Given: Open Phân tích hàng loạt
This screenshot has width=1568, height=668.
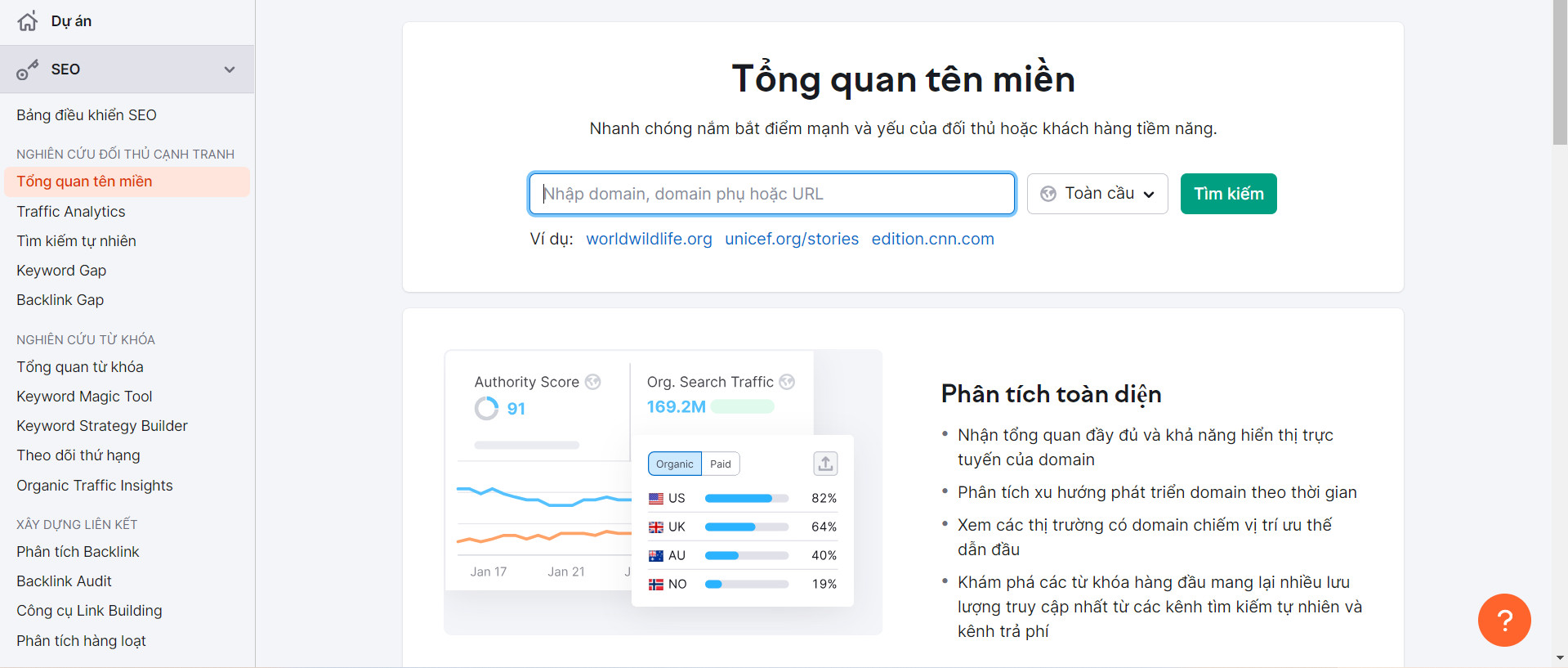Looking at the screenshot, I should coord(81,641).
